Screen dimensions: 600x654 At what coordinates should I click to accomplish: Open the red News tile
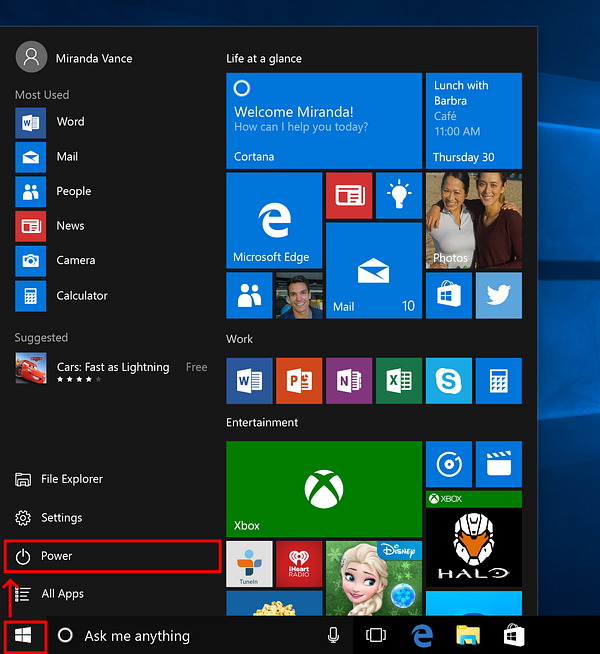pos(349,196)
